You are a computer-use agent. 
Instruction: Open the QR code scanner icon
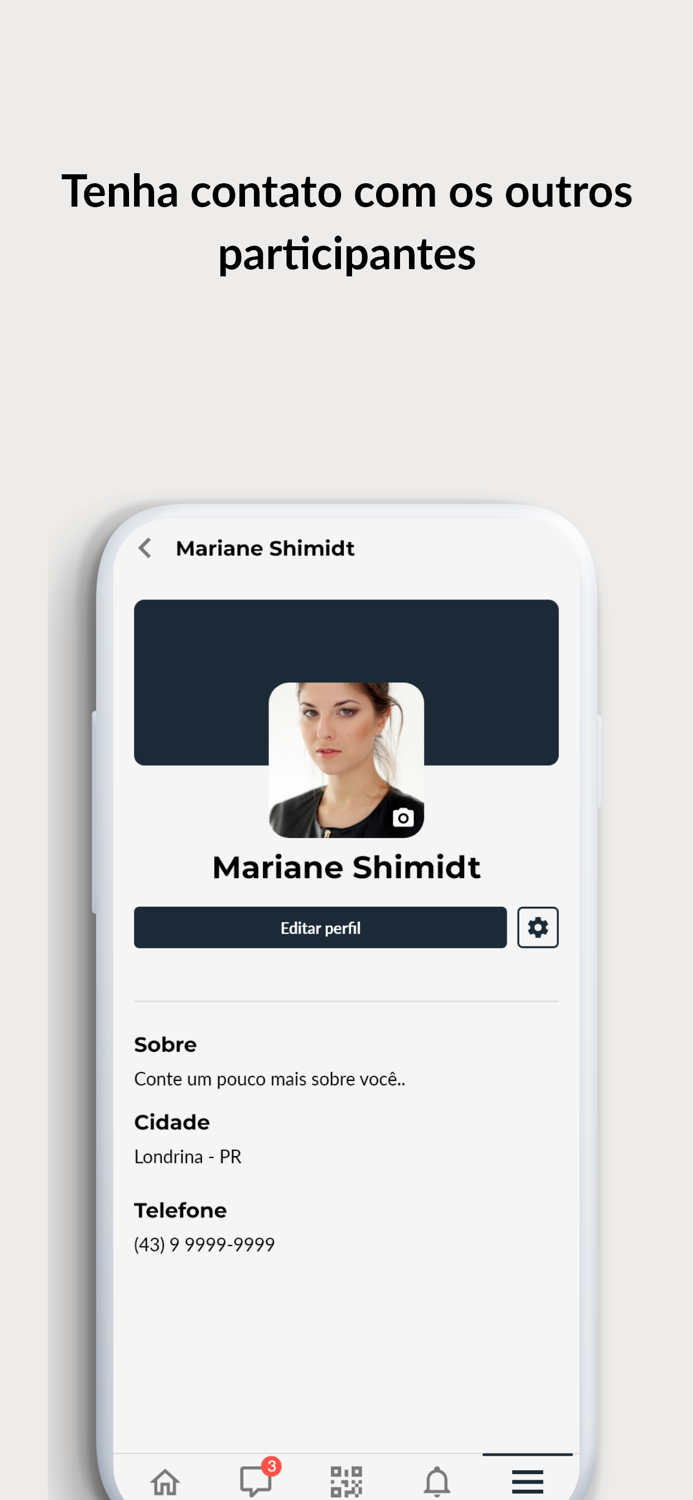346,1481
